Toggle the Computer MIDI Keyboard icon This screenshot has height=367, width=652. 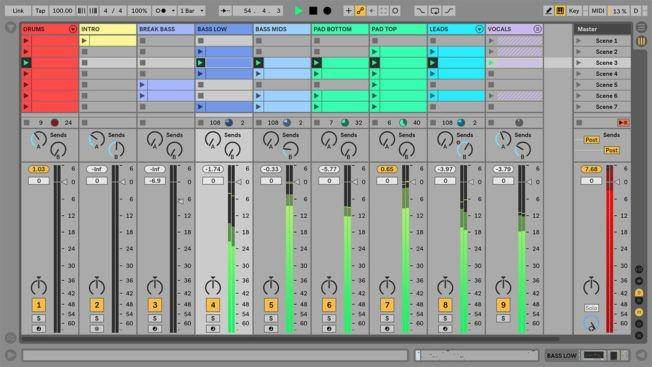pyautogui.click(x=560, y=11)
